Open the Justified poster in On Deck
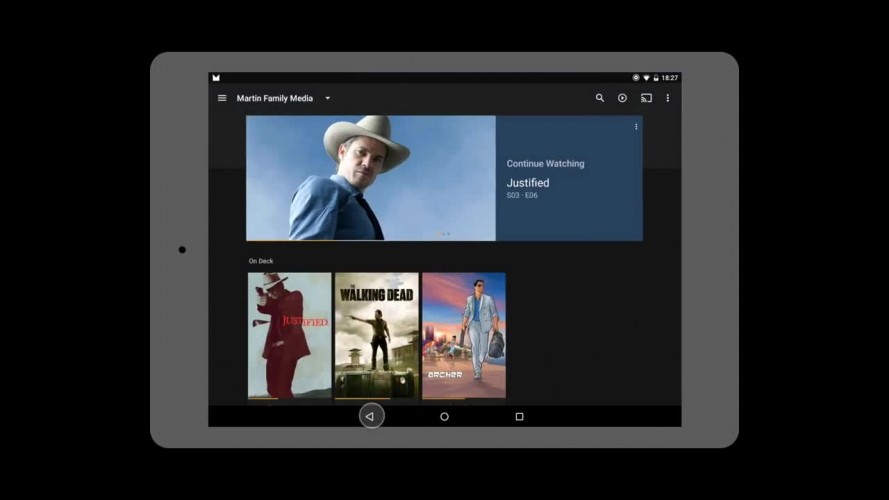 point(289,336)
